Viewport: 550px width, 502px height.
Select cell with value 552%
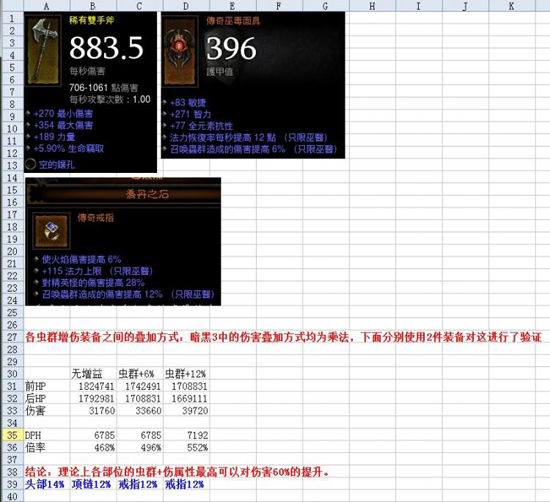(x=186, y=447)
